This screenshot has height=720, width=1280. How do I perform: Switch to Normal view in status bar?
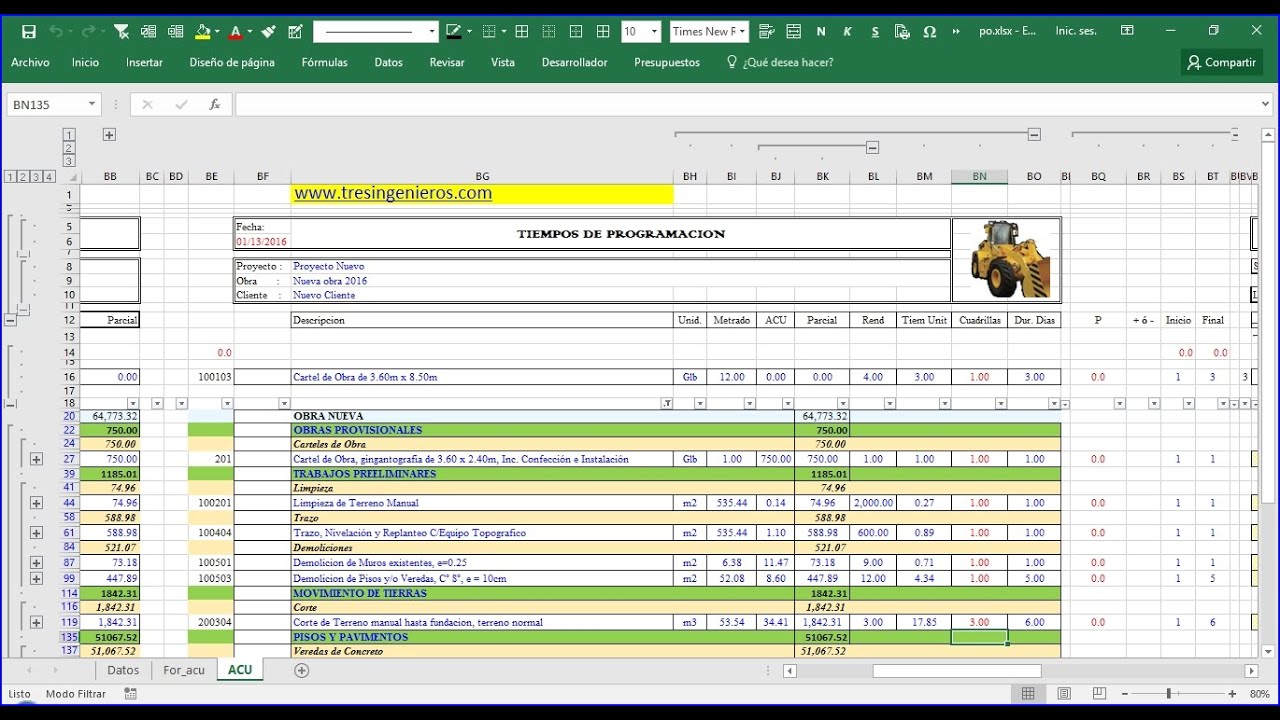pyautogui.click(x=1028, y=693)
